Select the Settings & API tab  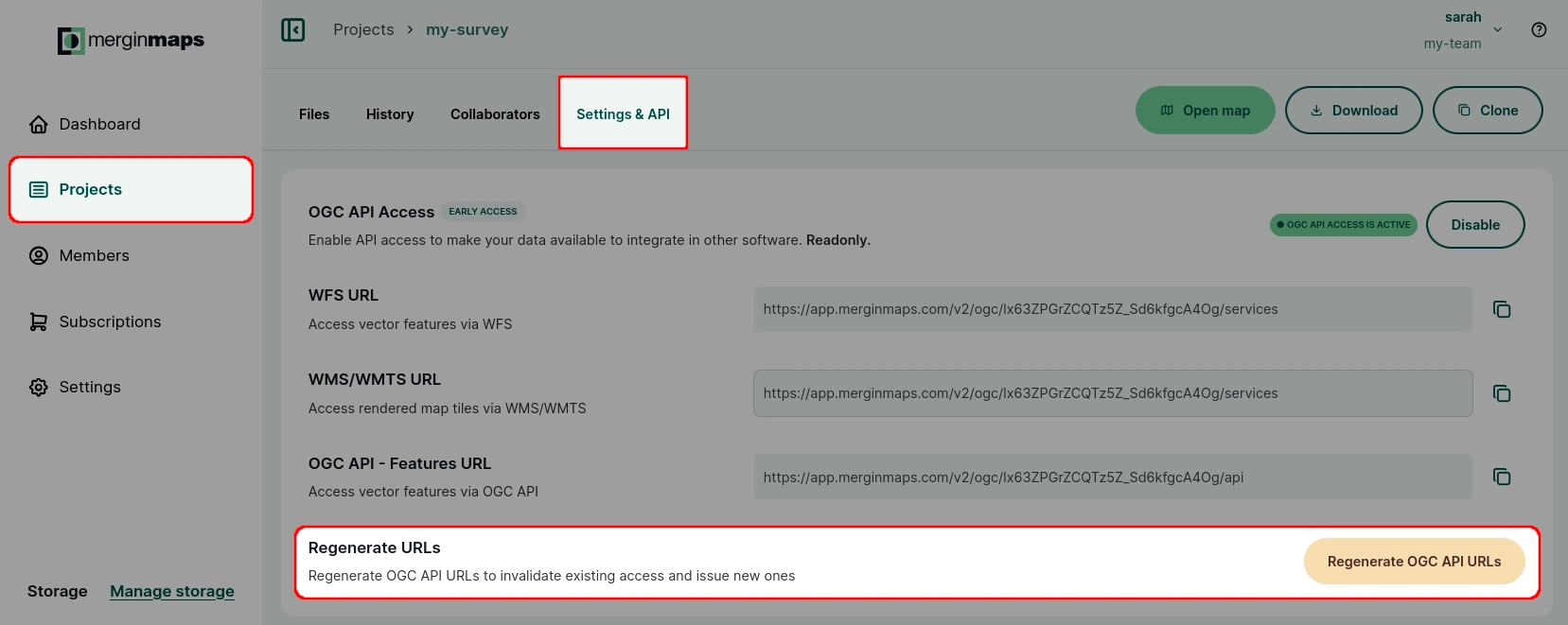tap(623, 113)
